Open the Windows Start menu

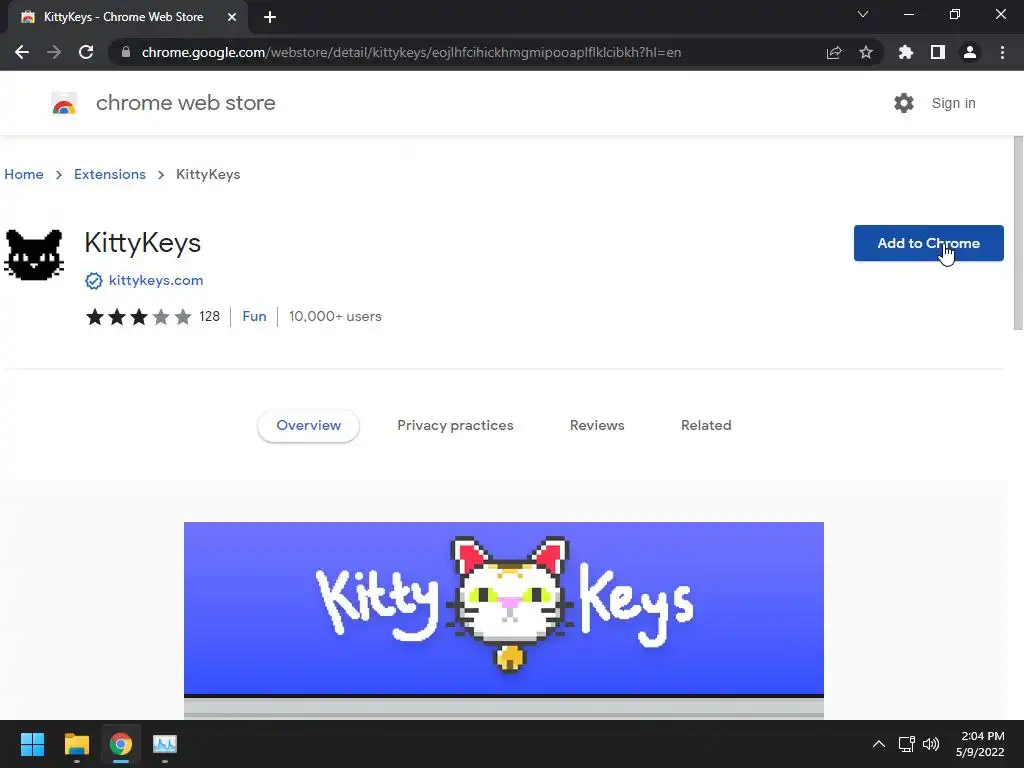pyautogui.click(x=32, y=744)
